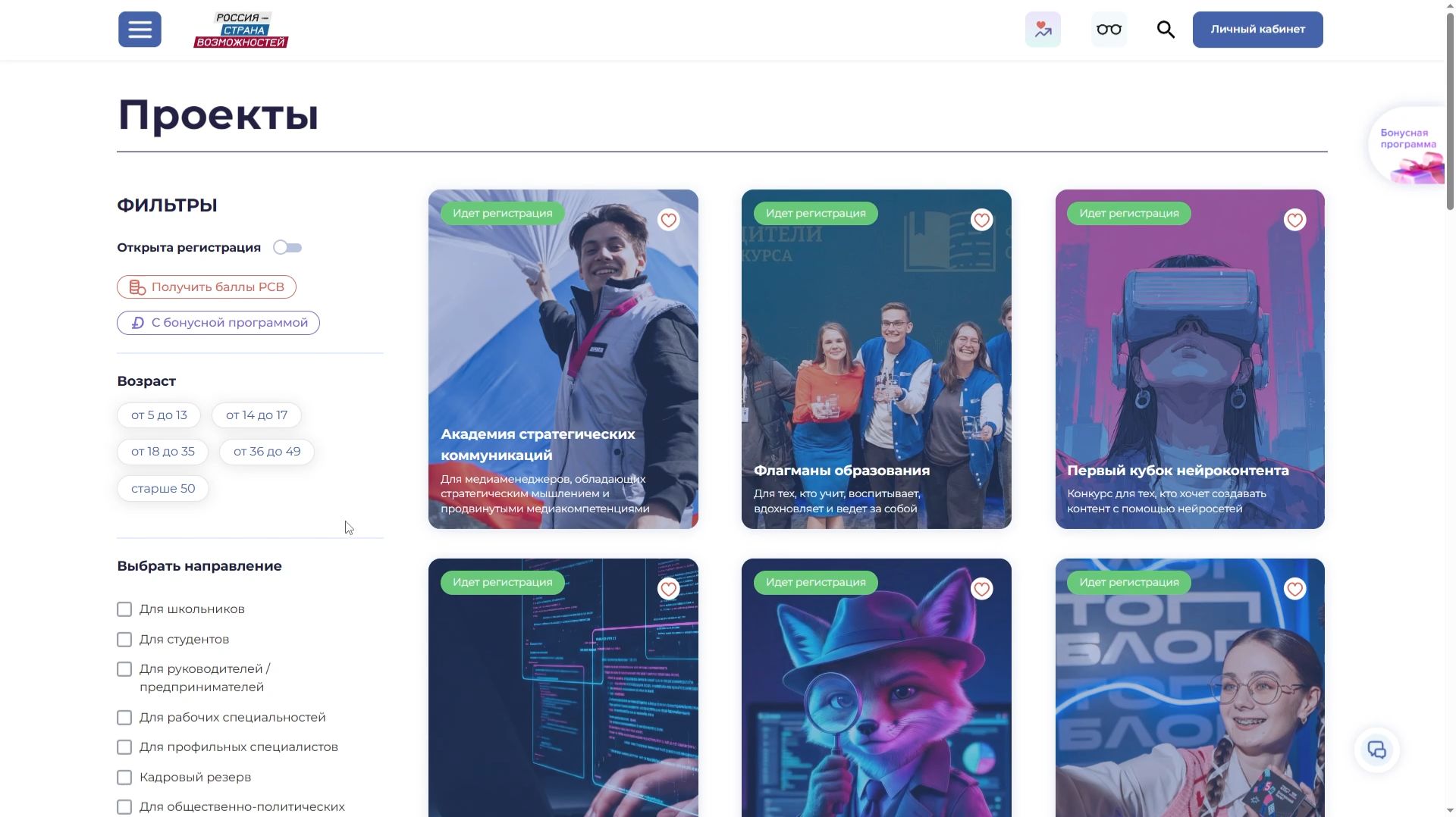Select age filter от 14 до 17
This screenshot has width=1456, height=817.
(x=256, y=415)
